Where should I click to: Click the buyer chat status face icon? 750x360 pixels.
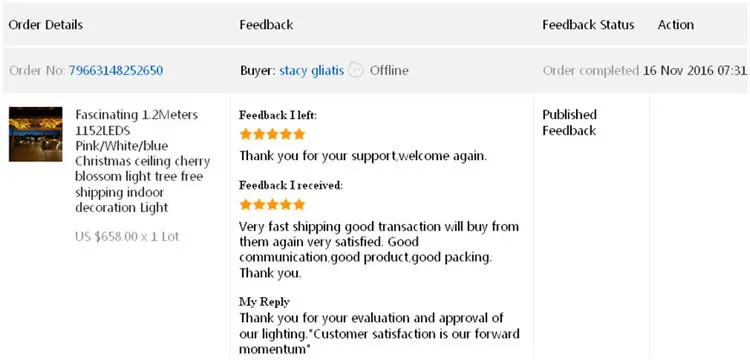coord(355,70)
